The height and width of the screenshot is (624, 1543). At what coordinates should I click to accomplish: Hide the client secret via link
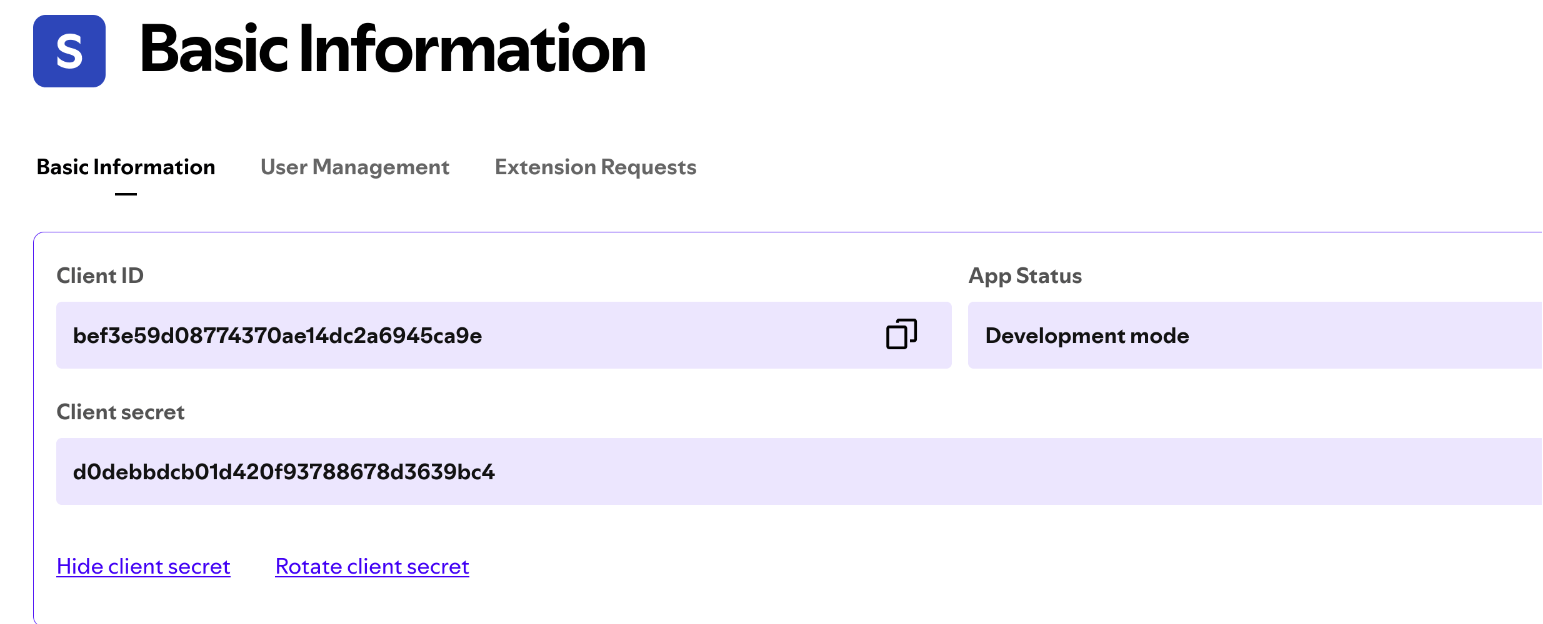(x=143, y=567)
